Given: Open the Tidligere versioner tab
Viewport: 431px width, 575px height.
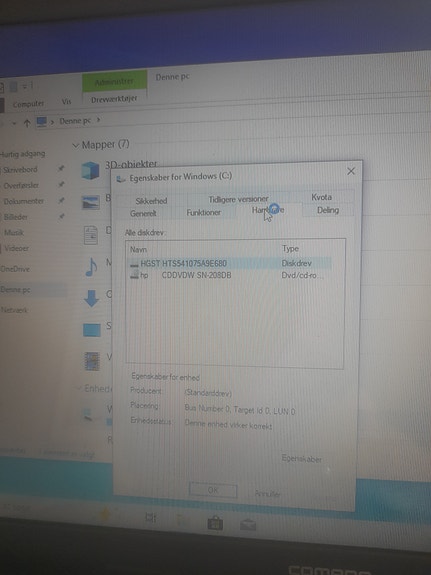Looking at the screenshot, I should [238, 199].
